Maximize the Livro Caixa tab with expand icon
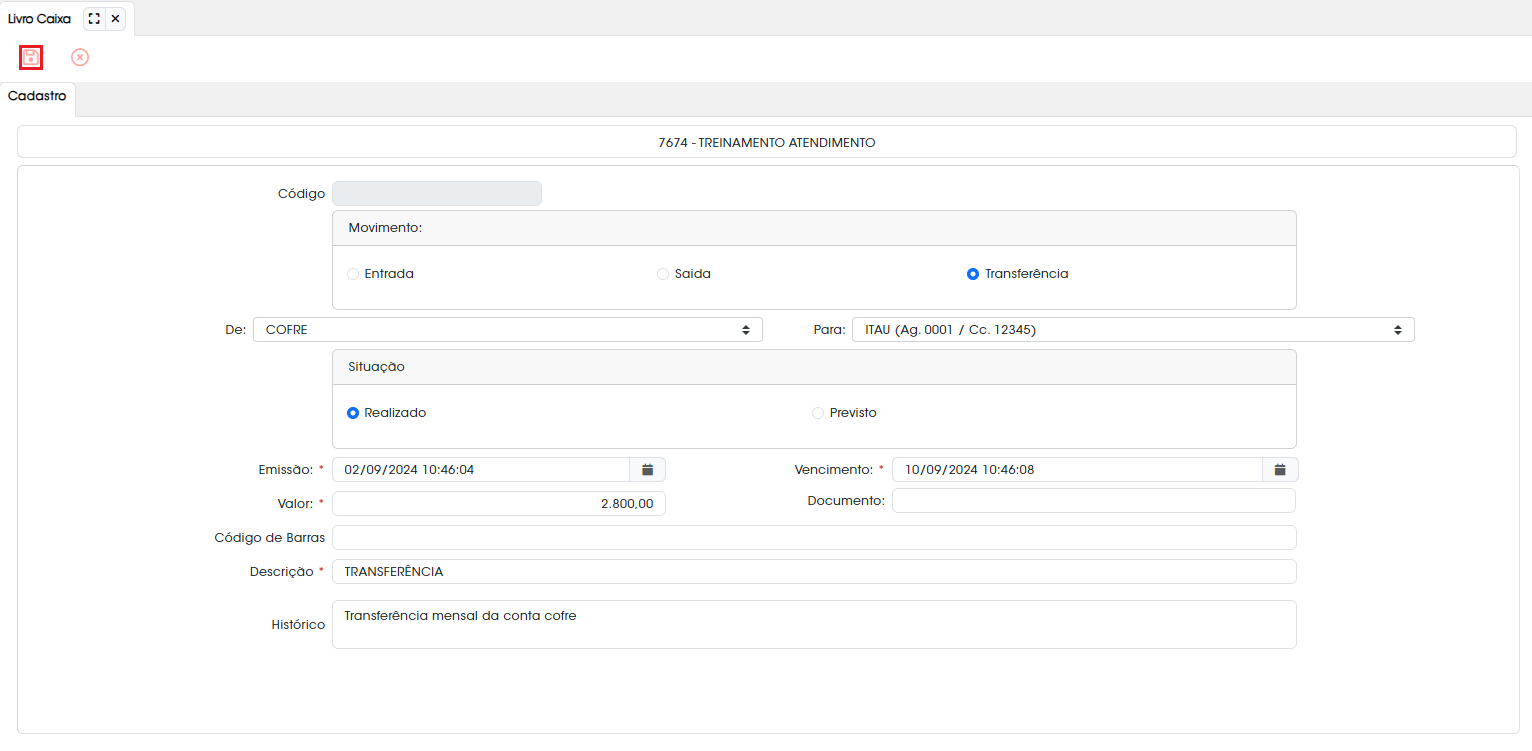Viewport: 1532px width, 751px height. coord(94,19)
